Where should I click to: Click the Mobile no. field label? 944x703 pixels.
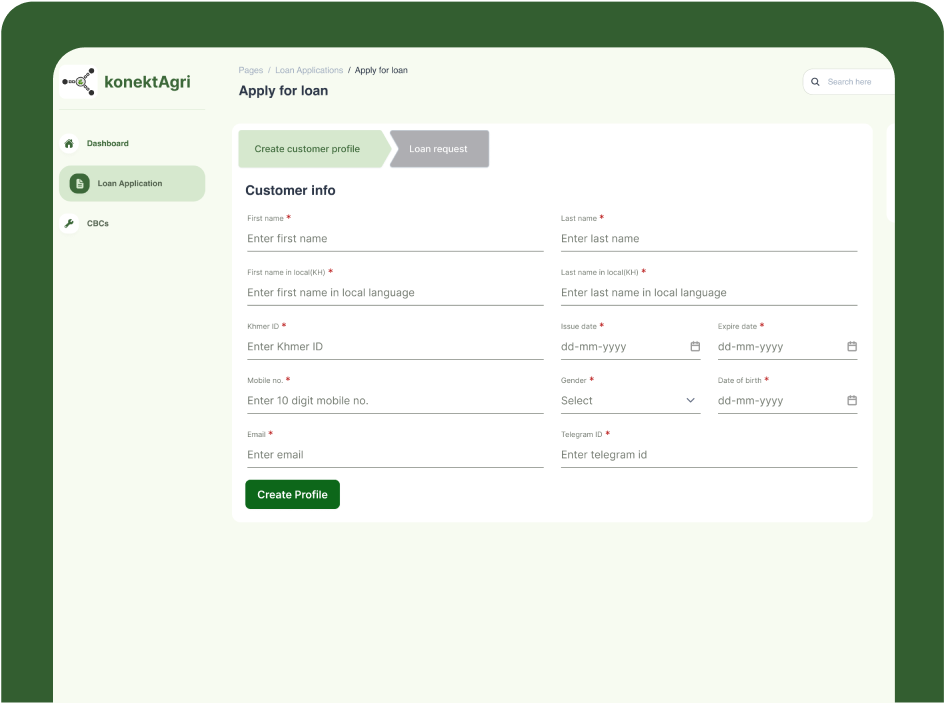coord(265,380)
